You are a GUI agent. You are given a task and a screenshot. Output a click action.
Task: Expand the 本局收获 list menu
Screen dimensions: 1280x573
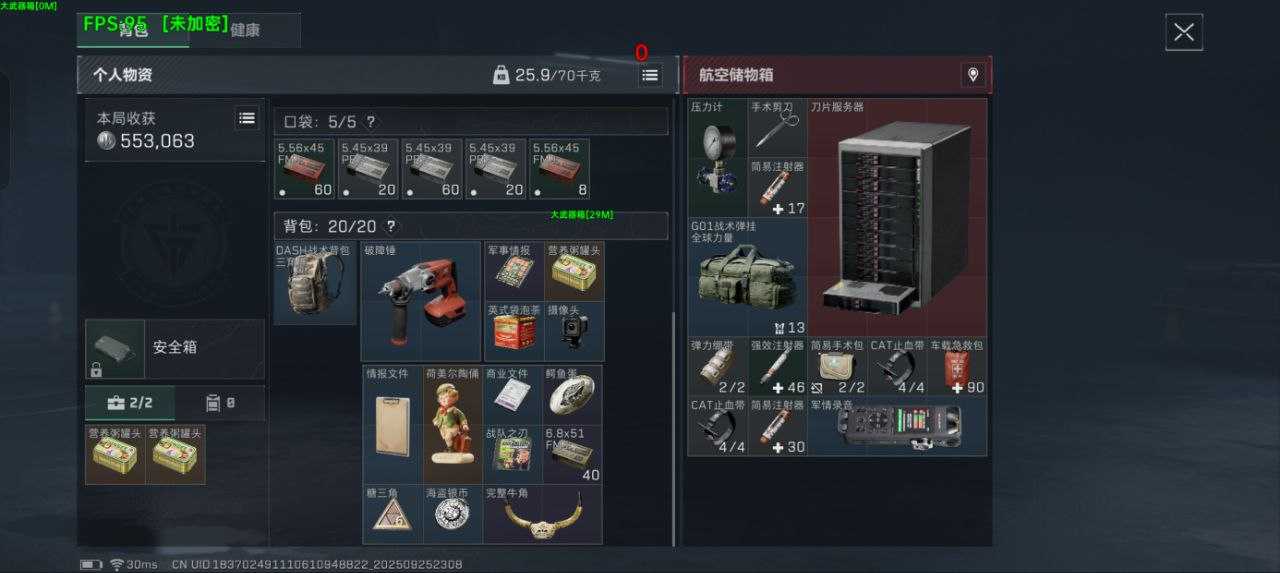point(247,118)
